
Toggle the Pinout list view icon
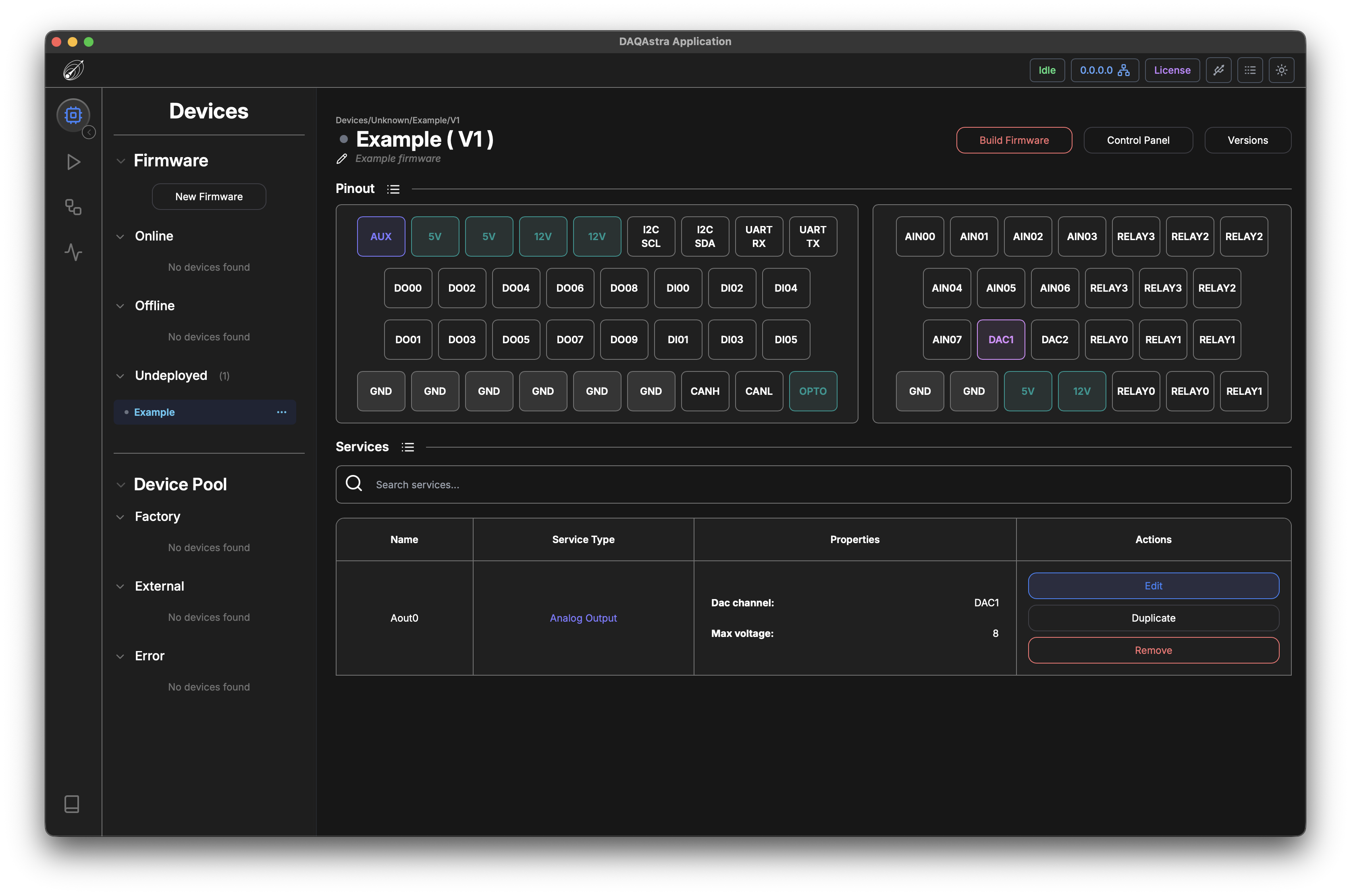393,189
